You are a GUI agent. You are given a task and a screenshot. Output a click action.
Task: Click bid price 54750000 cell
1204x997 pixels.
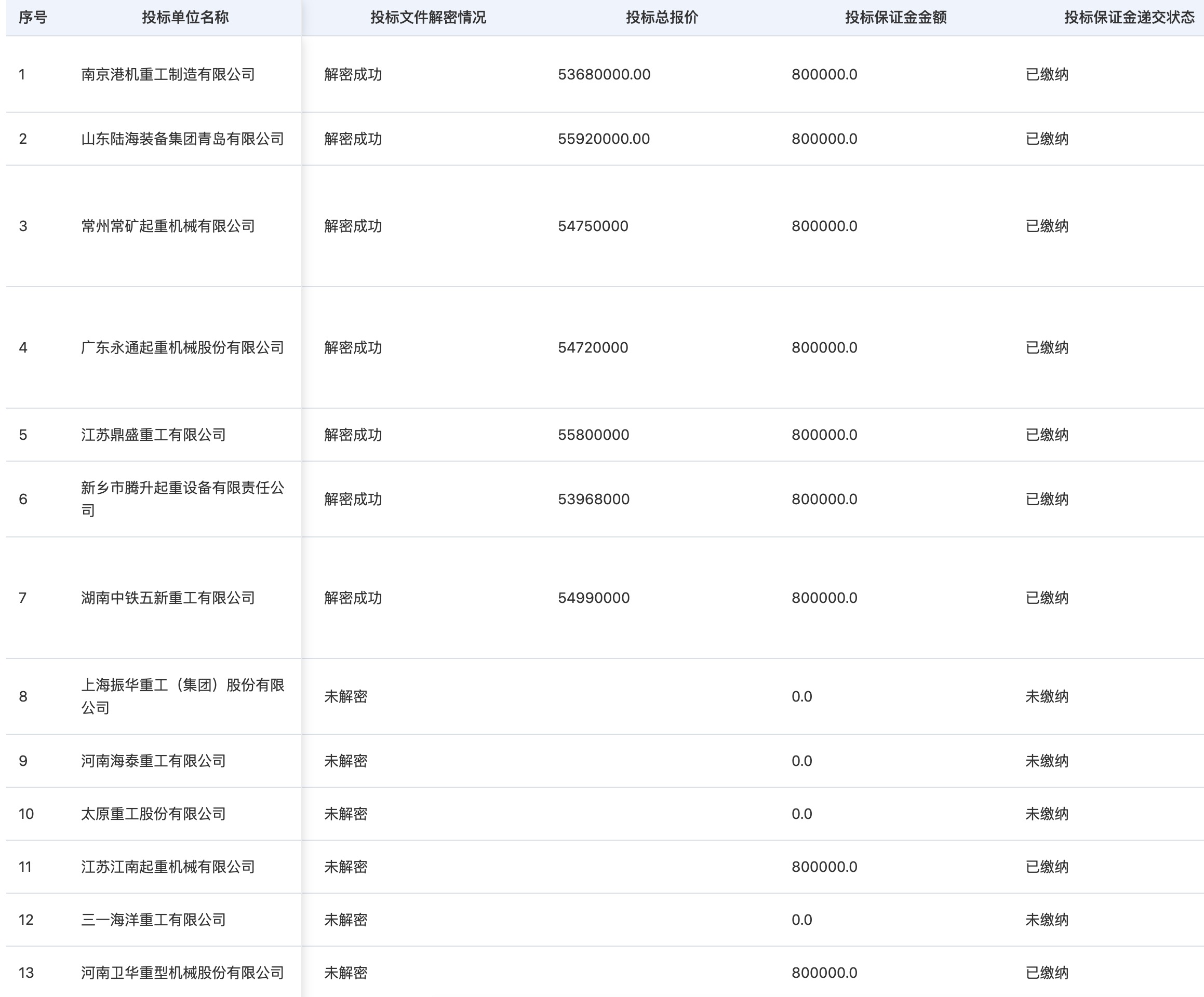point(593,226)
